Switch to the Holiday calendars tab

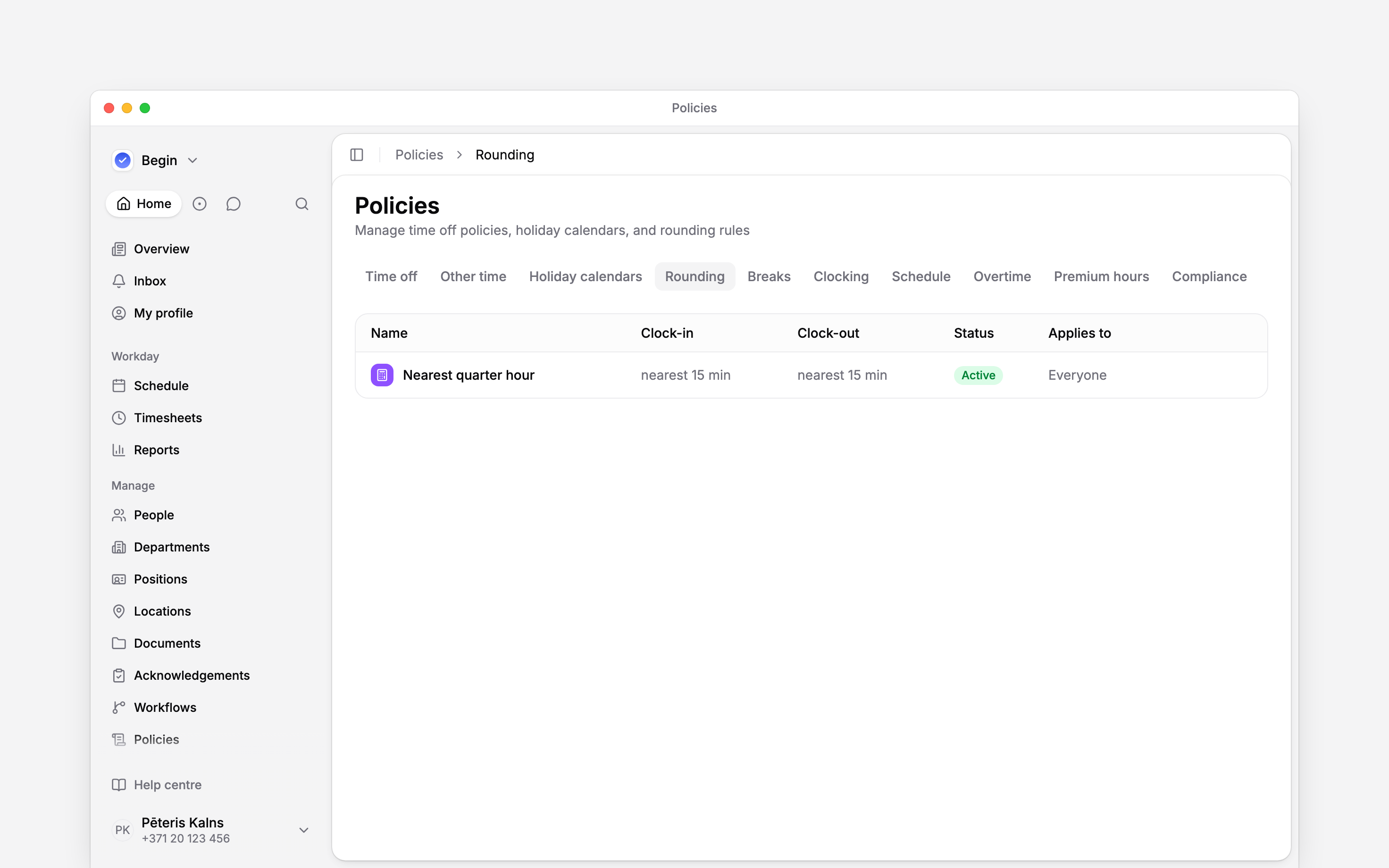(586, 277)
